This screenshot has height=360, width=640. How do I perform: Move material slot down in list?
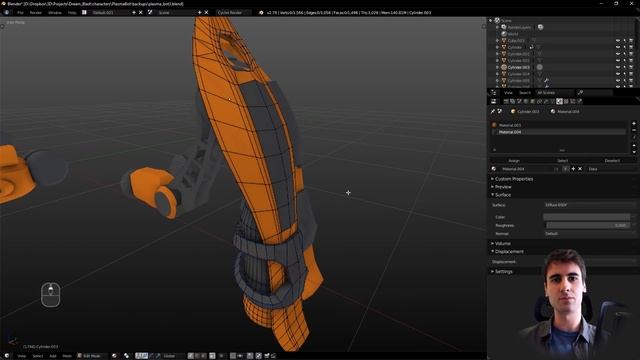point(634,151)
